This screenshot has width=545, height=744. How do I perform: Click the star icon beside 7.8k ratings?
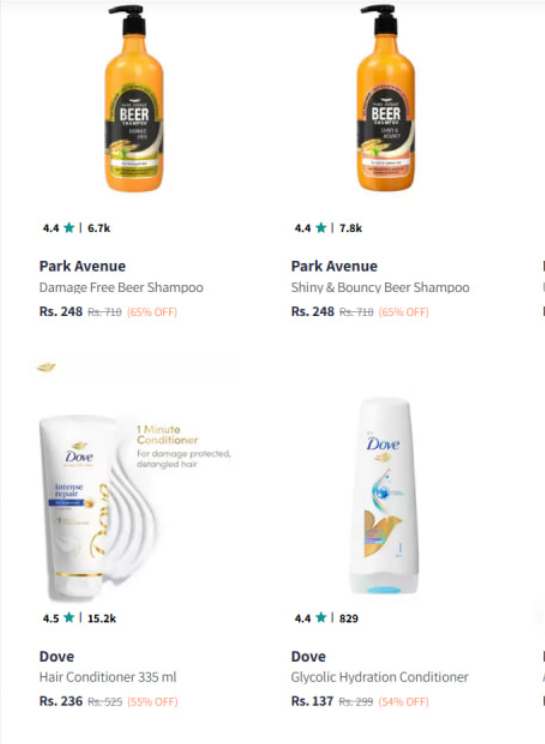(321, 228)
